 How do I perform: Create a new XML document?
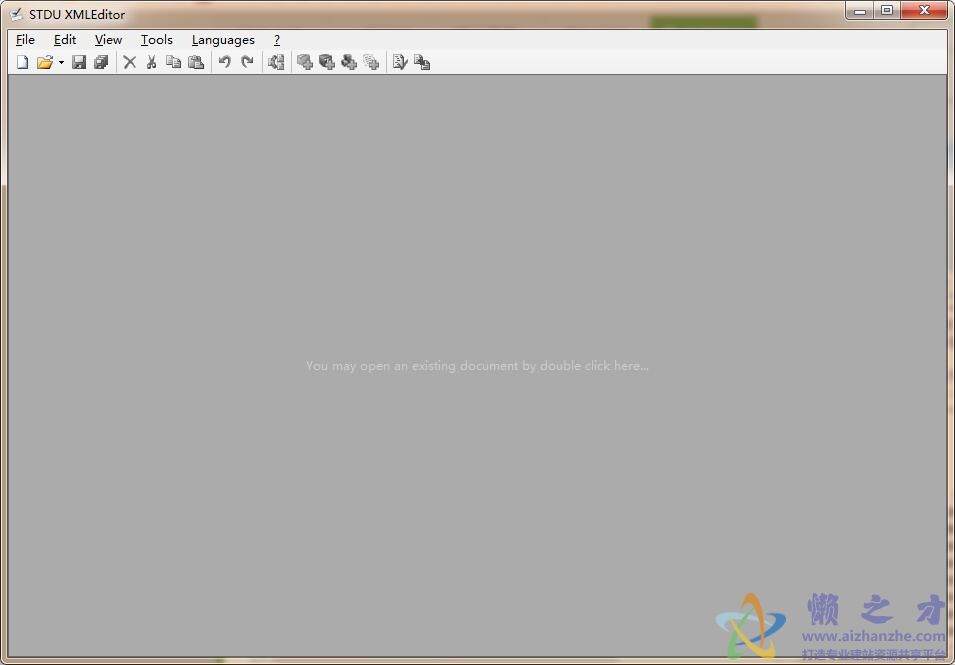point(22,62)
